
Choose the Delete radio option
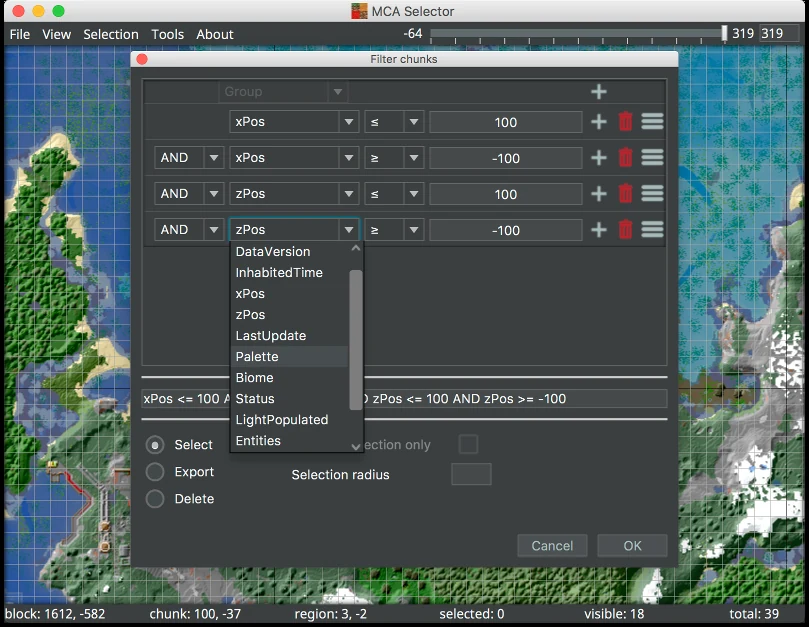pos(155,499)
